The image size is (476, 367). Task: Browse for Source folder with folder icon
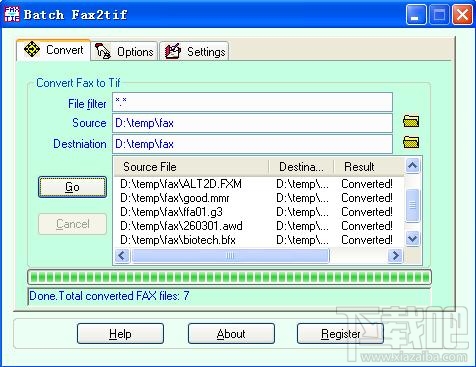411,121
